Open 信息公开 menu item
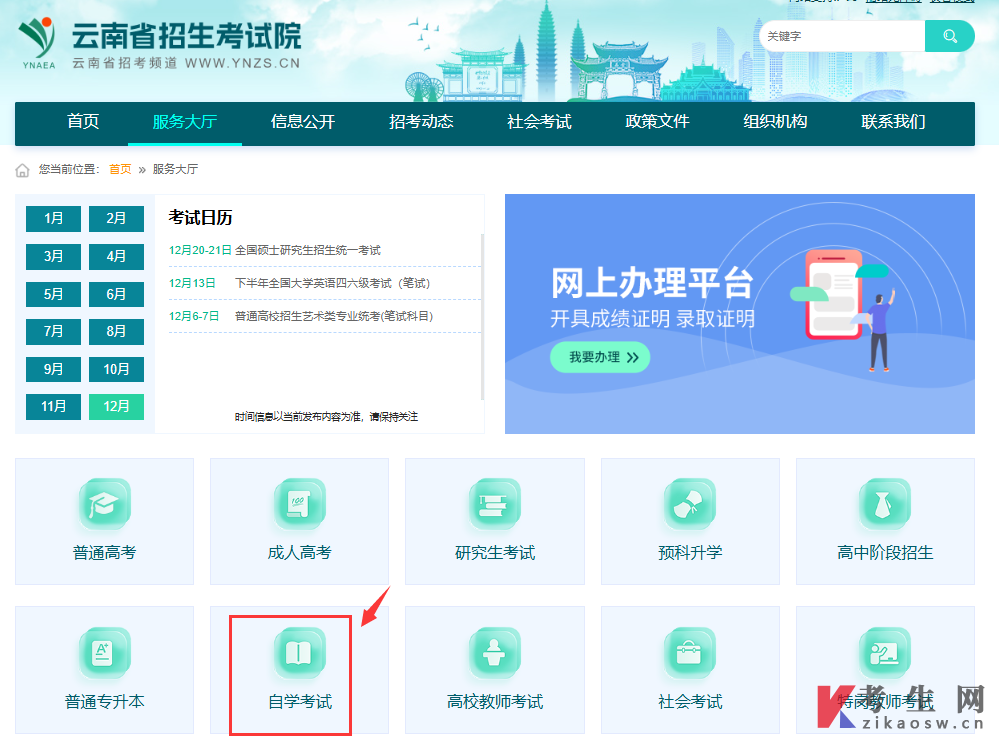This screenshot has width=999, height=742. pyautogui.click(x=303, y=122)
